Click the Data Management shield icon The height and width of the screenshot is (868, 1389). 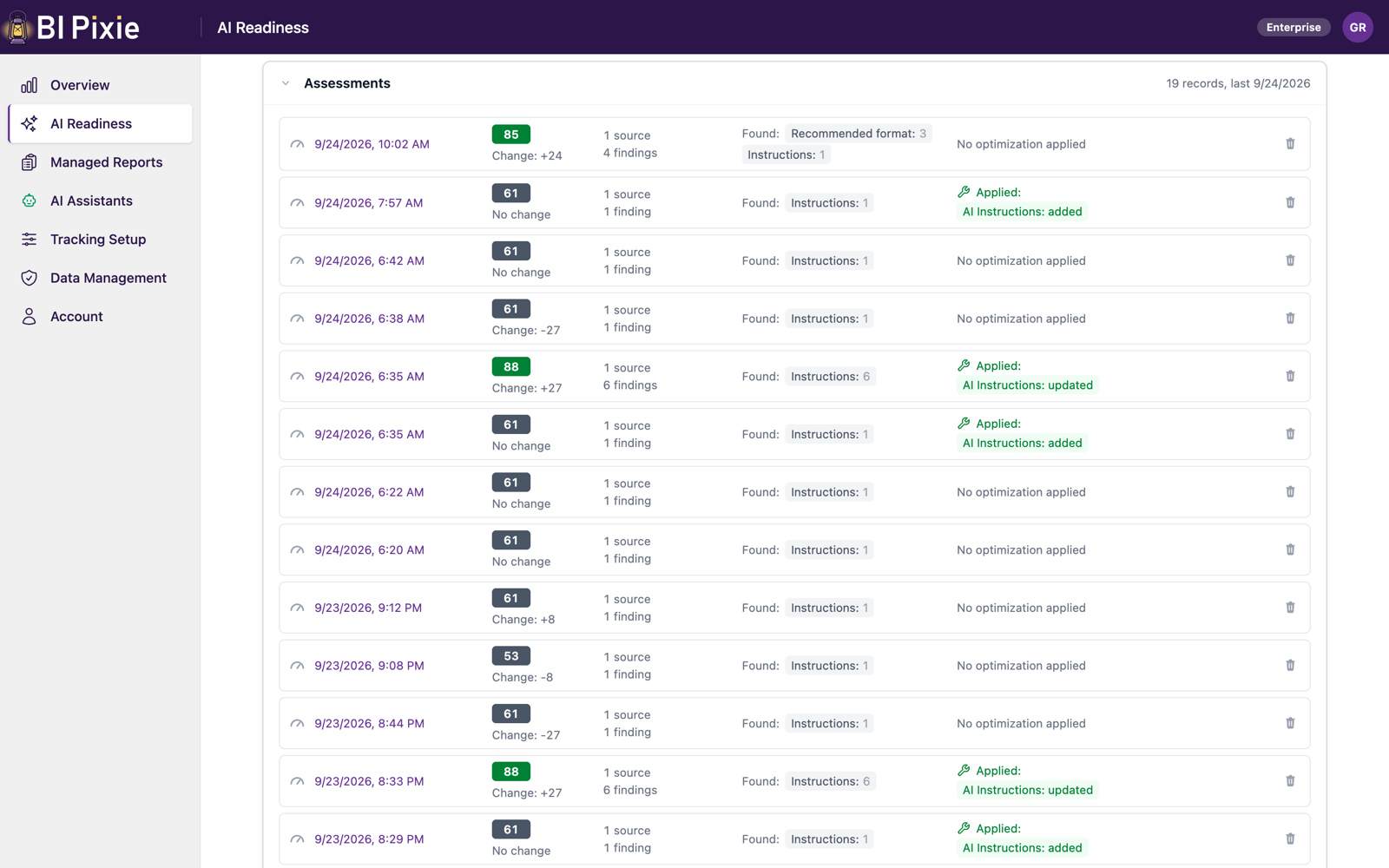pos(30,278)
